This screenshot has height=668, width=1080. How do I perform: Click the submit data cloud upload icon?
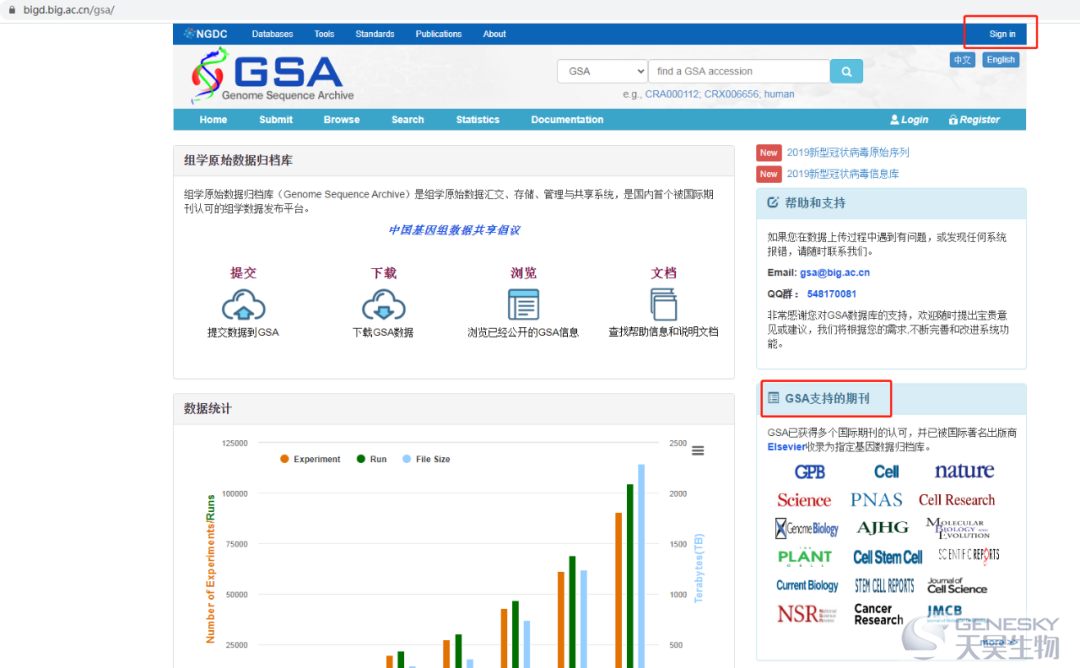click(x=243, y=304)
